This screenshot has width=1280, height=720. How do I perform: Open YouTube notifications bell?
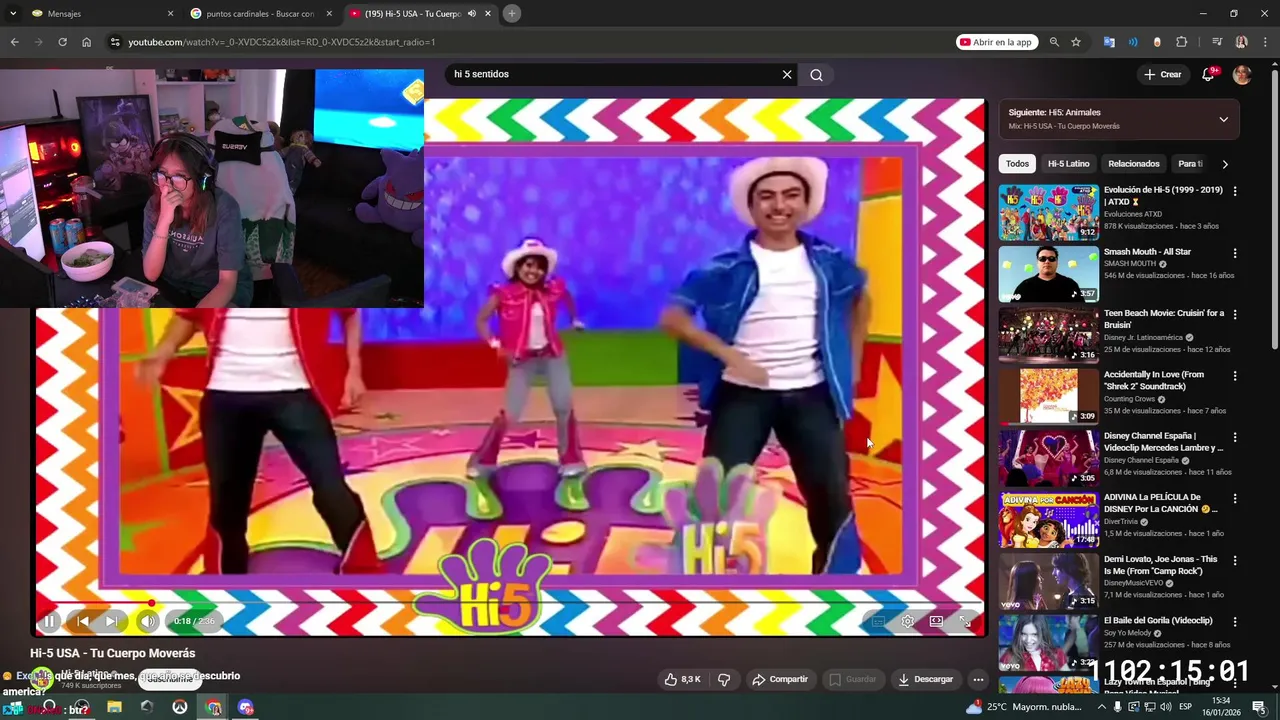pyautogui.click(x=1208, y=74)
